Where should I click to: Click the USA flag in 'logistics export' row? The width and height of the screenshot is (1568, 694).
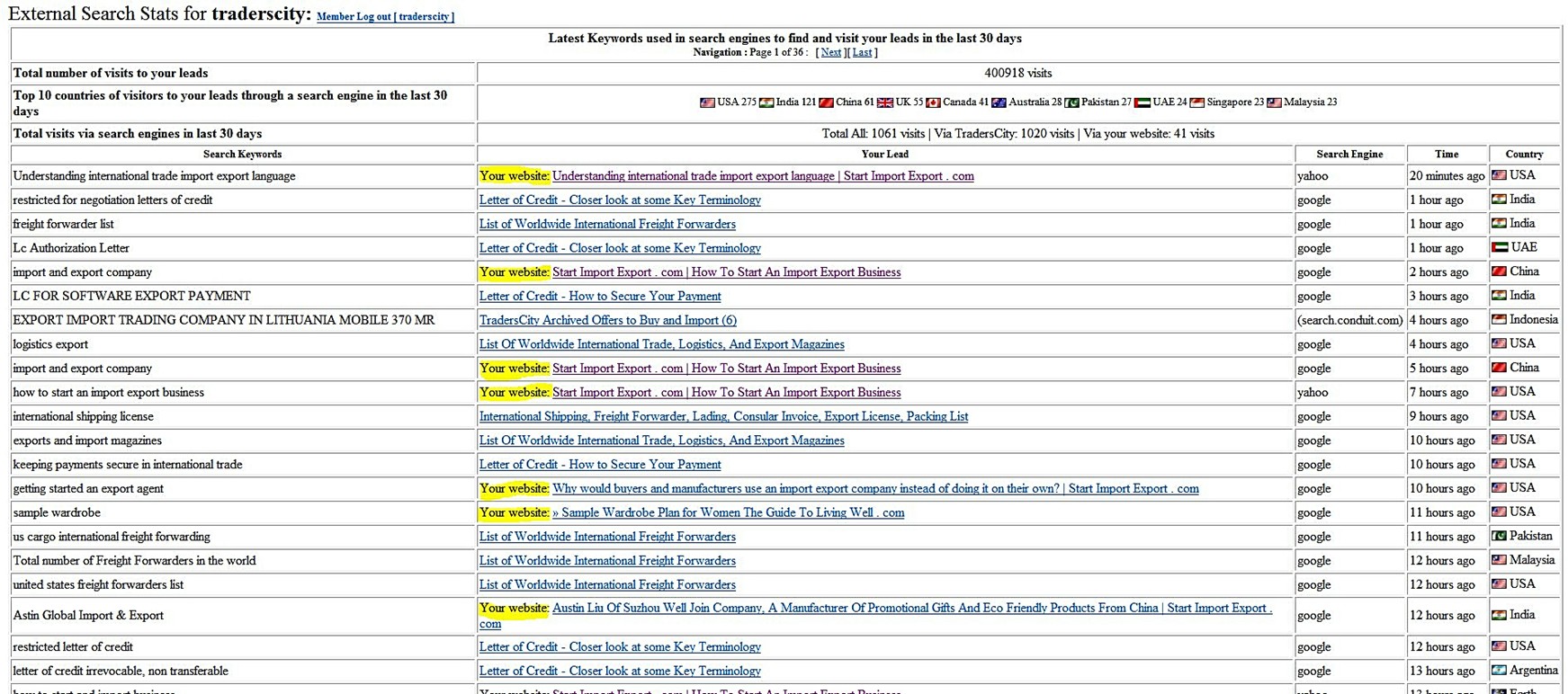click(x=1499, y=343)
